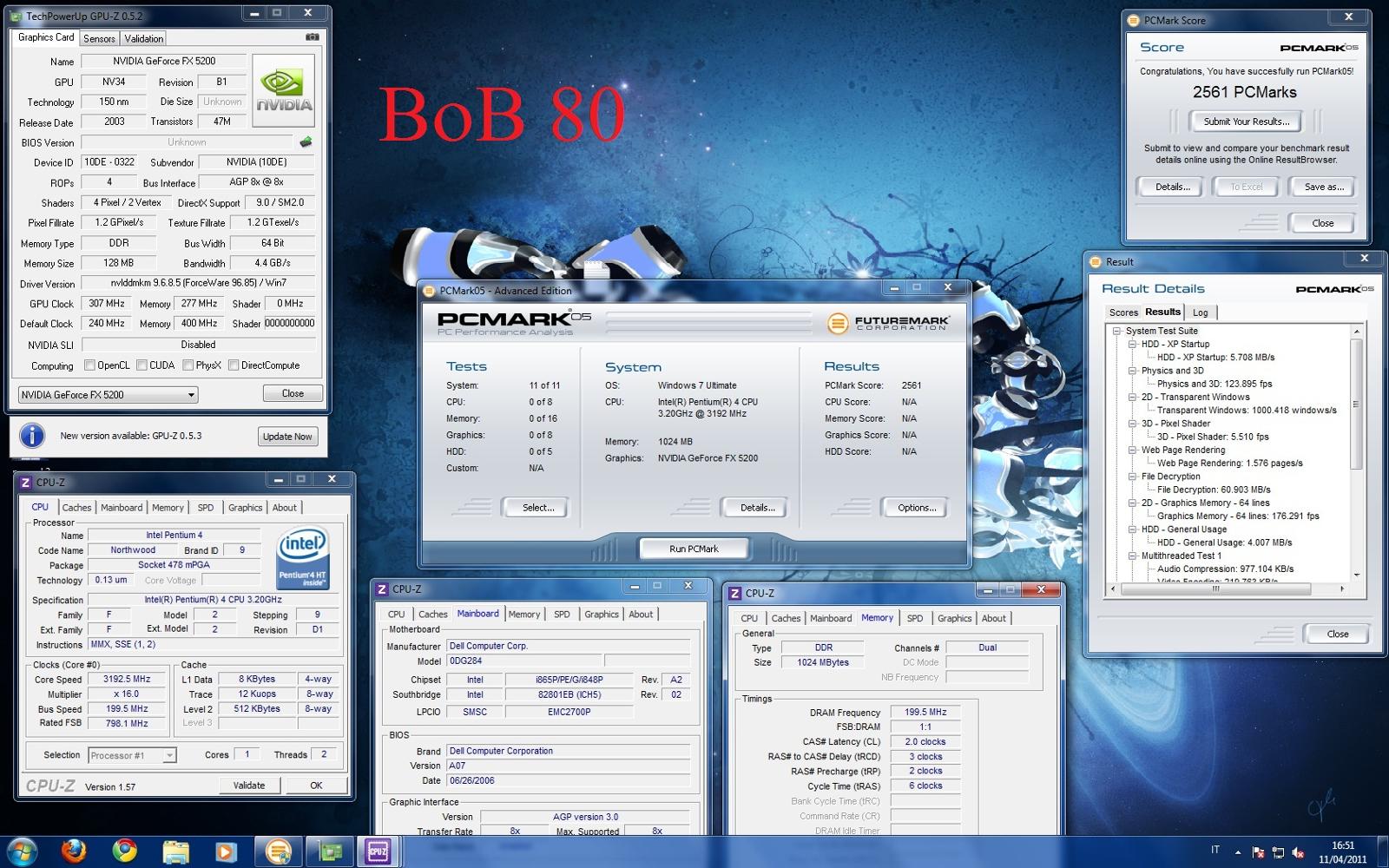Open the Caches tab in the CPU-Z Processor window
Screen dimensions: 1389x868
click(76, 508)
